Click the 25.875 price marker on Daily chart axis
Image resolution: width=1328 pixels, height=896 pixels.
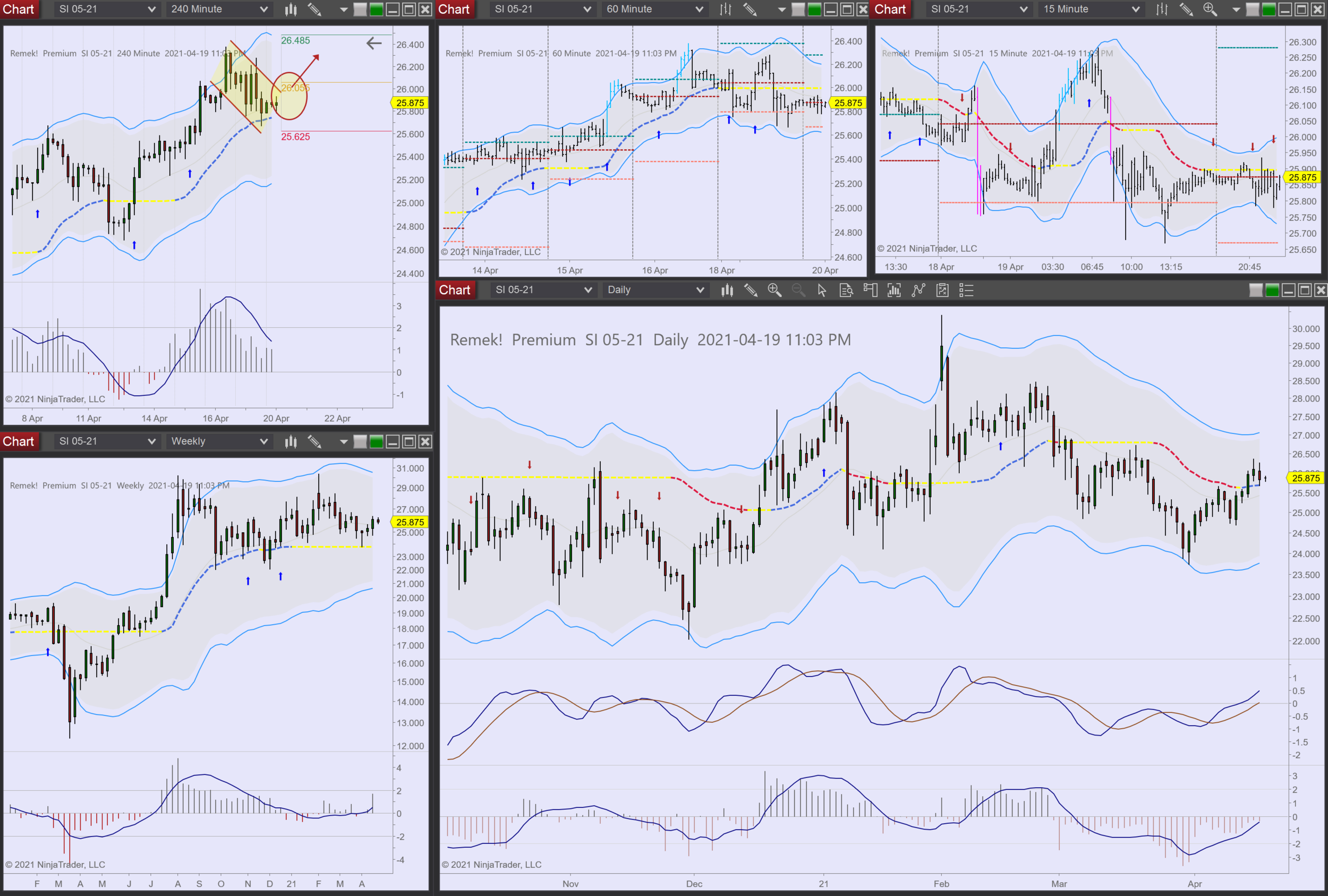1305,477
